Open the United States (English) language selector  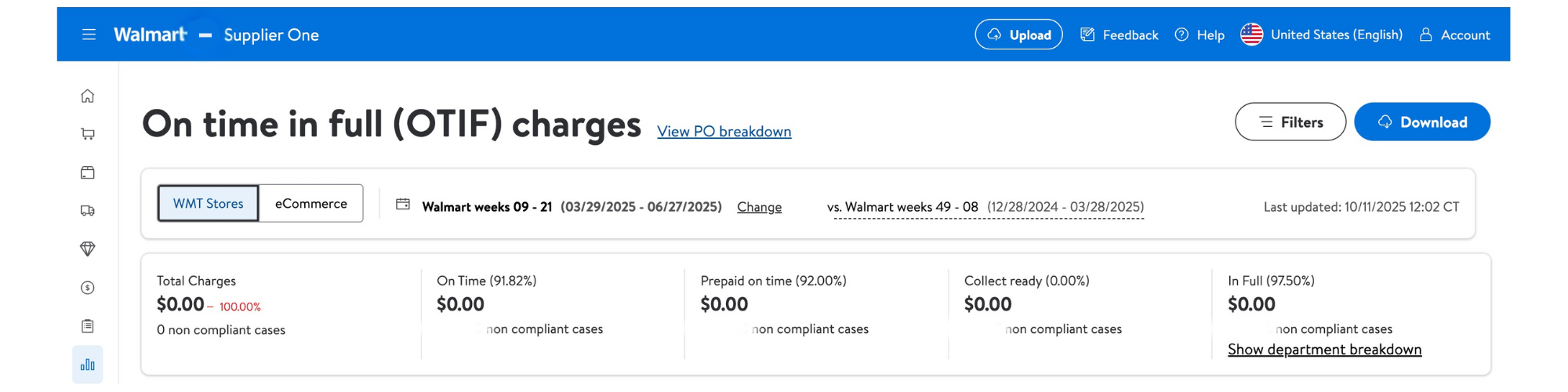point(1322,34)
